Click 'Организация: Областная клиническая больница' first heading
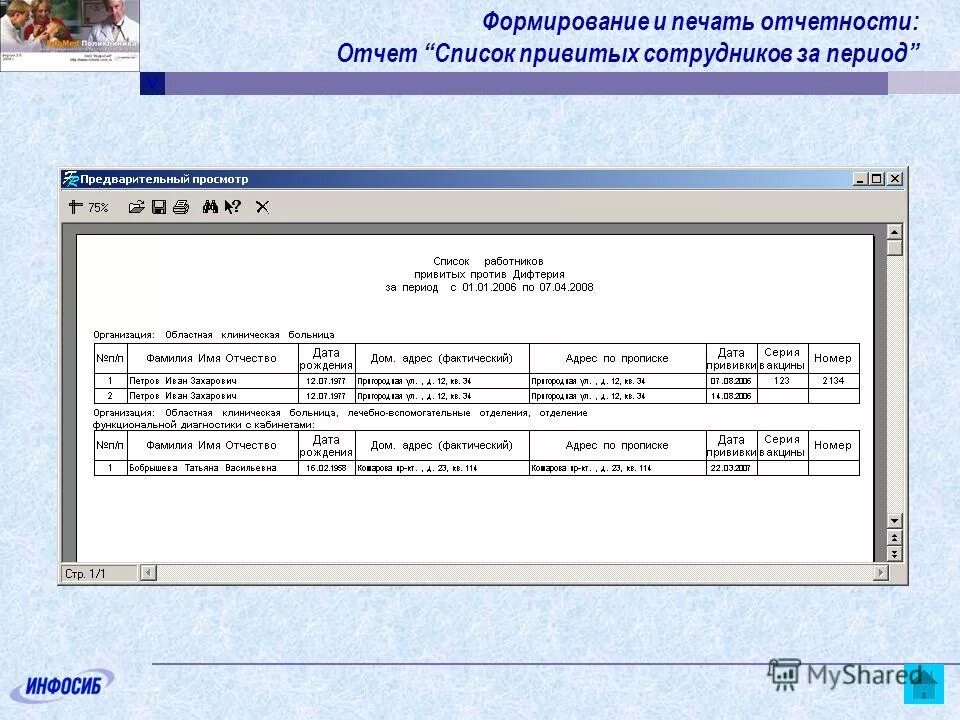 click(x=214, y=335)
